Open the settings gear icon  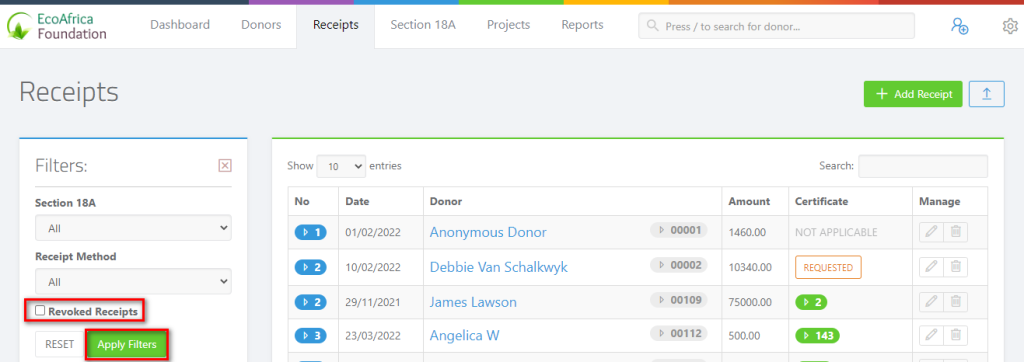(x=1010, y=26)
